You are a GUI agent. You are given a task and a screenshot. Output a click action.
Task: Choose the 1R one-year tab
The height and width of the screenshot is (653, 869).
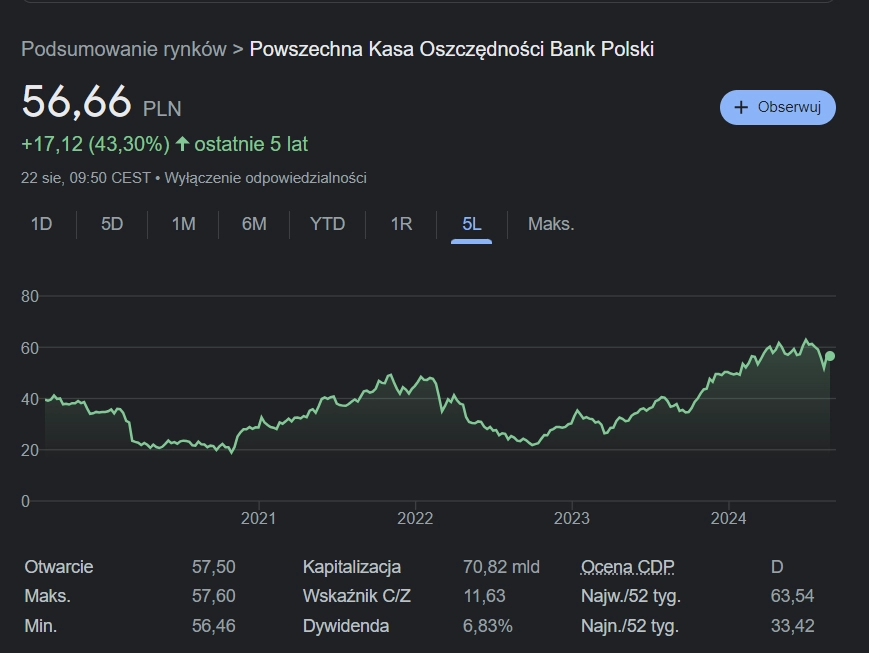pyautogui.click(x=401, y=224)
